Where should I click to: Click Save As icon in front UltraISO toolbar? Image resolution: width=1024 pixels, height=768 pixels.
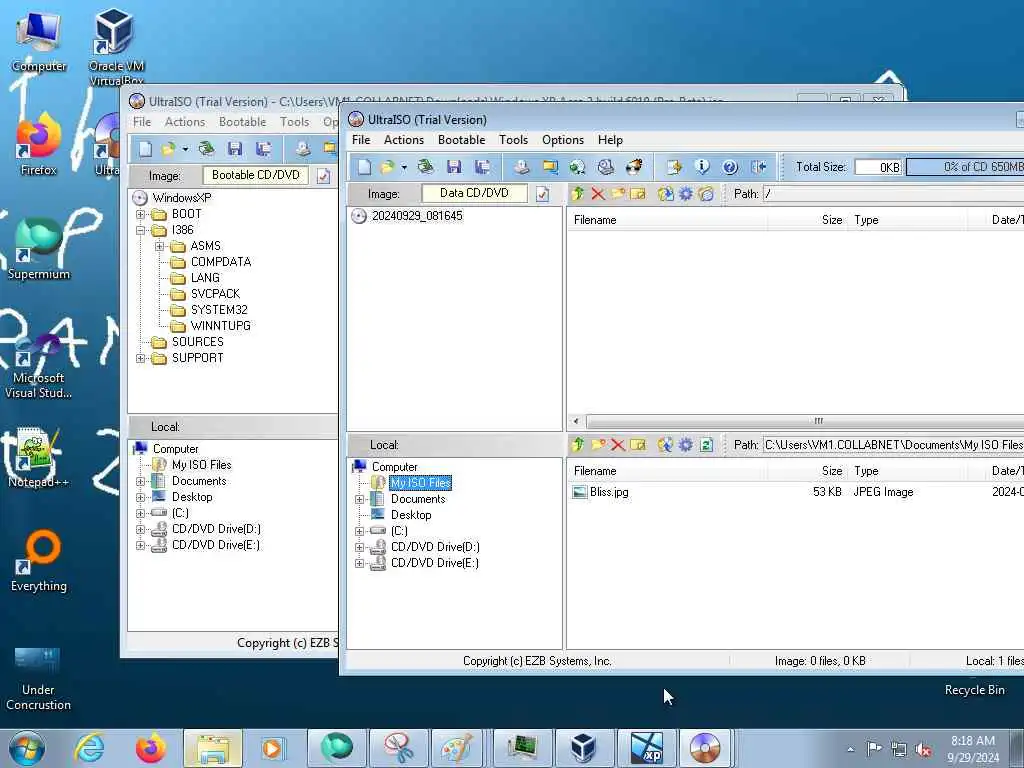[483, 167]
